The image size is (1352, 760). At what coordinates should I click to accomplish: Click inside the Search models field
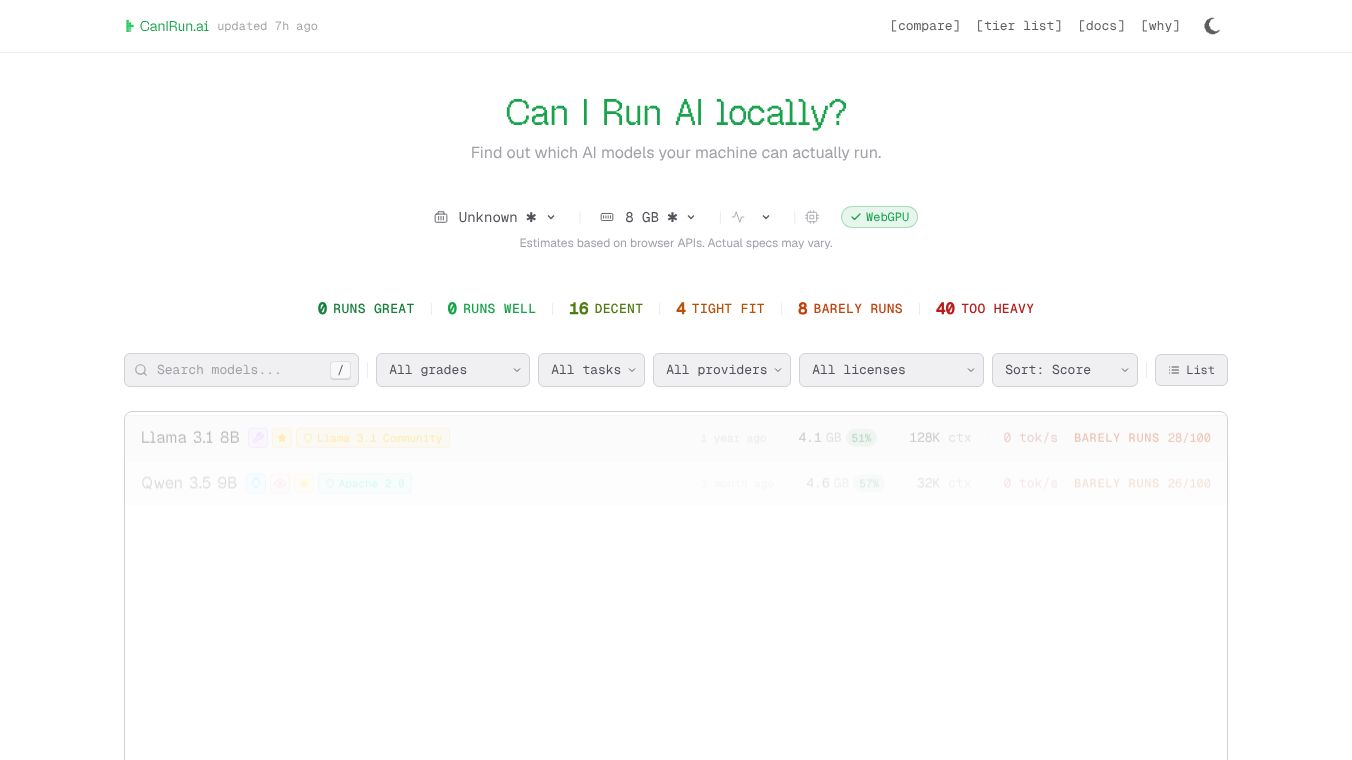click(230, 370)
